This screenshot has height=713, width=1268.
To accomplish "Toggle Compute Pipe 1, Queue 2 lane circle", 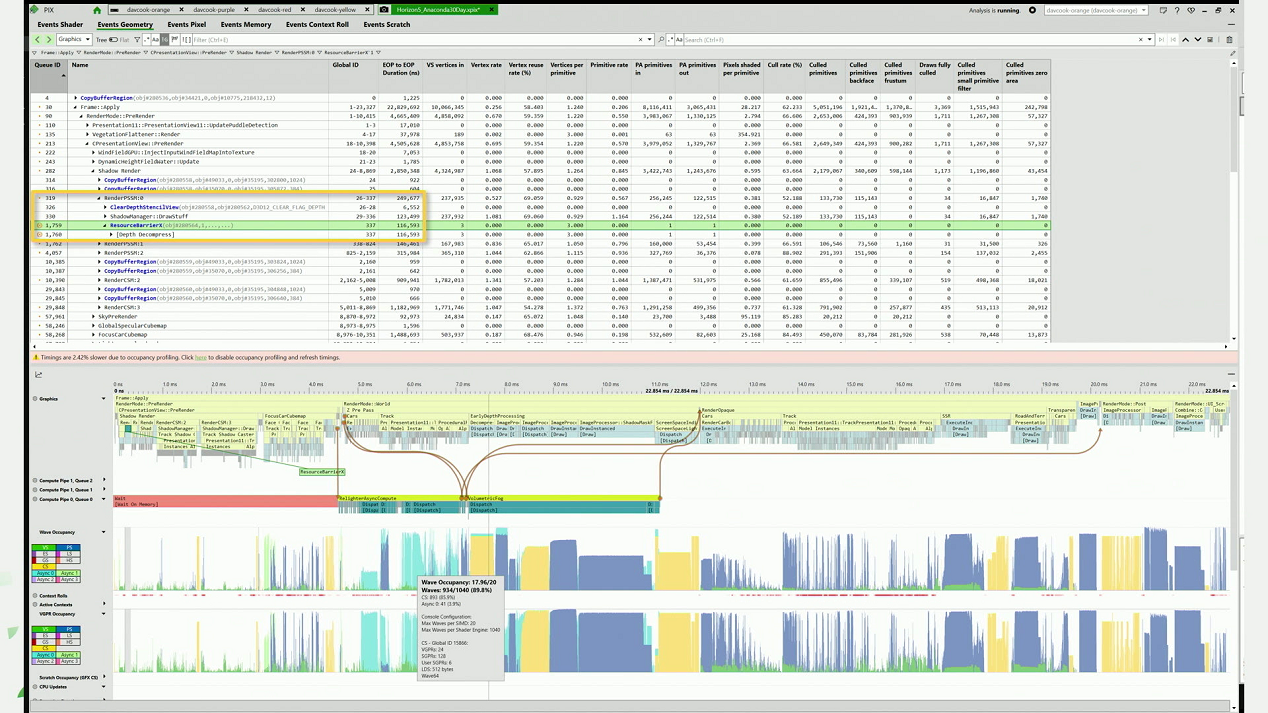I will tap(35, 481).
